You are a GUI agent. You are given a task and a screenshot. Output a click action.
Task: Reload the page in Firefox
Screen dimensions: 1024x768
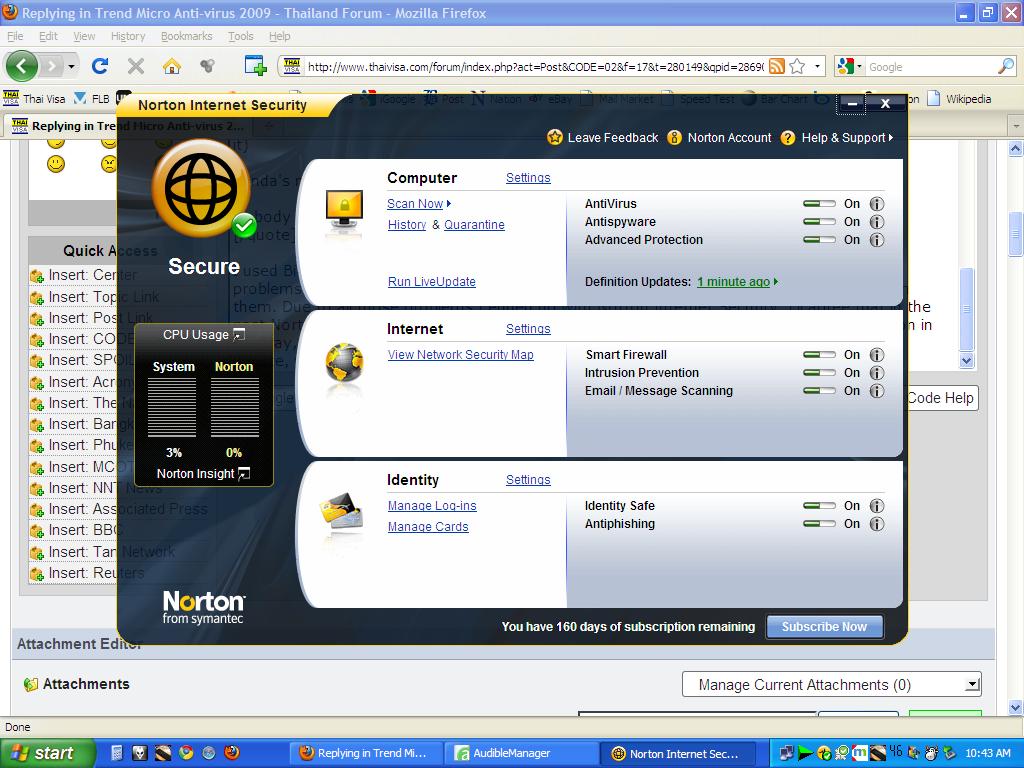point(99,66)
